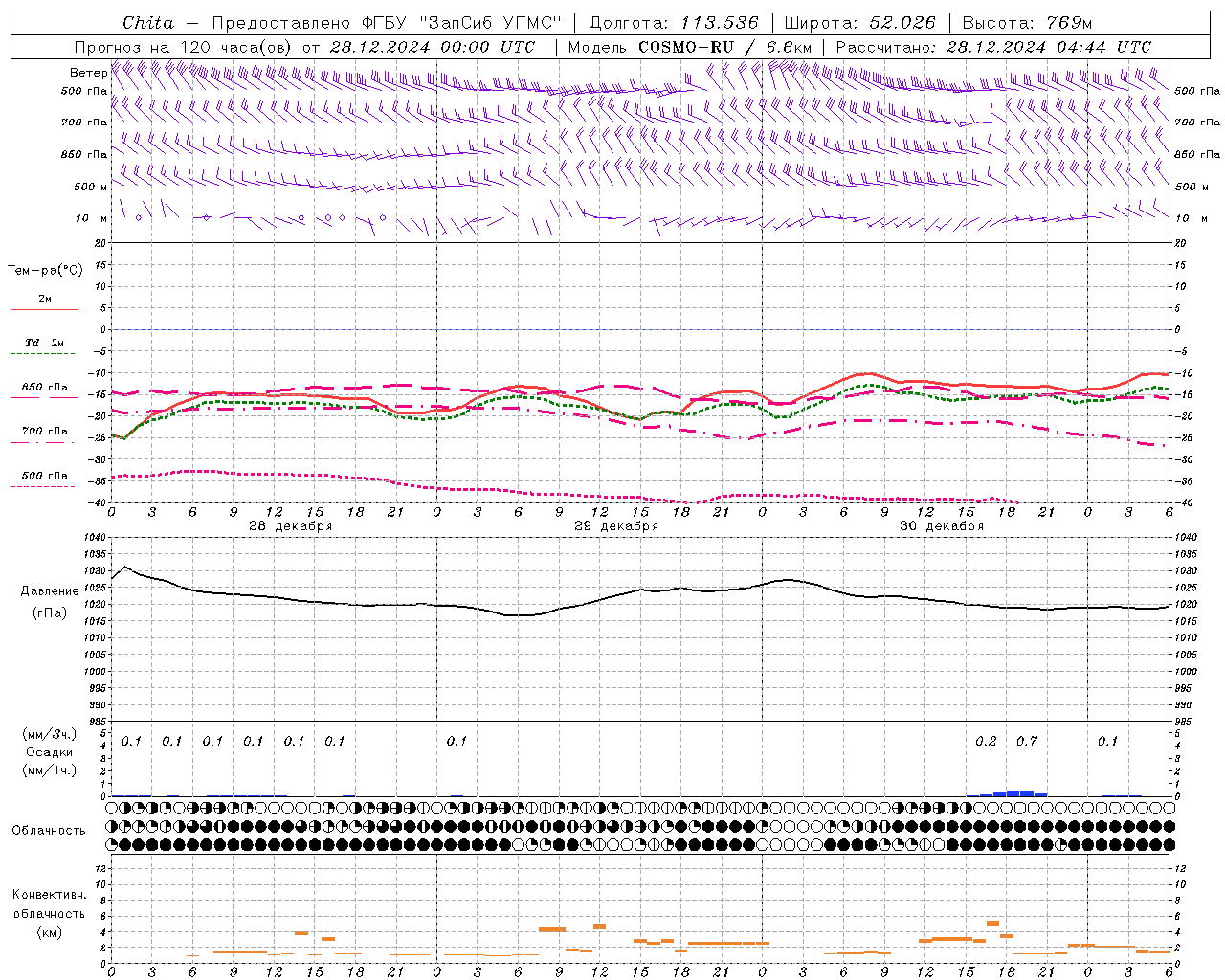Click the Тем-ра(°C) temperature axis title

[45, 270]
